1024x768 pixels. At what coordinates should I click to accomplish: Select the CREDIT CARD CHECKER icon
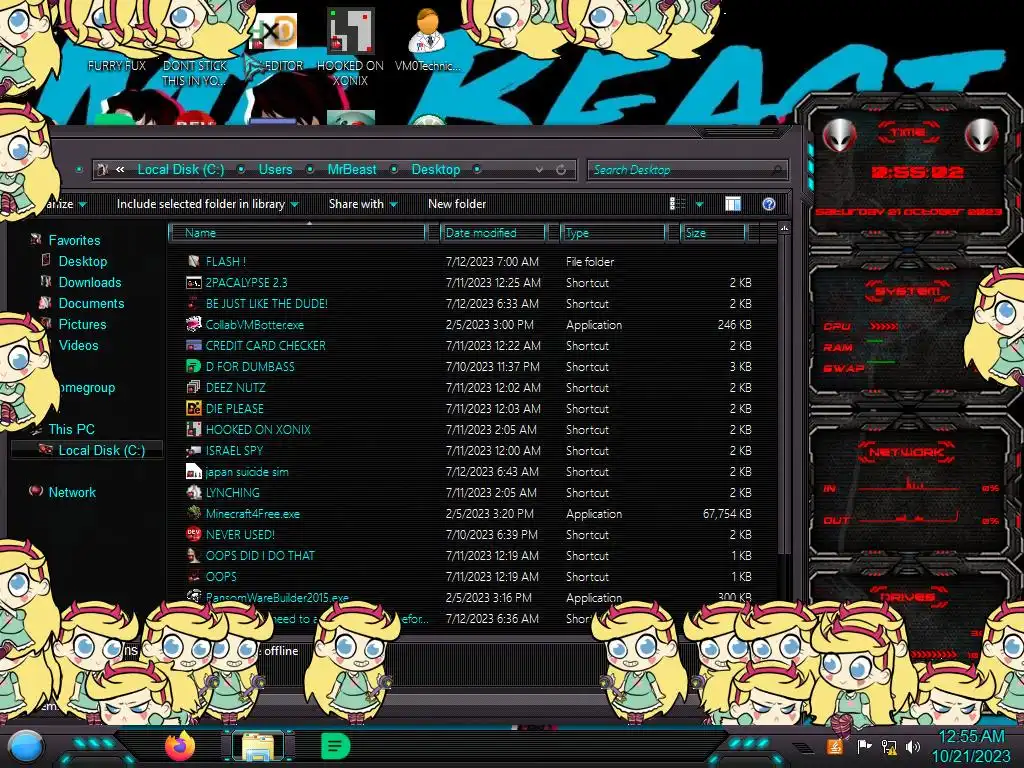coord(193,345)
